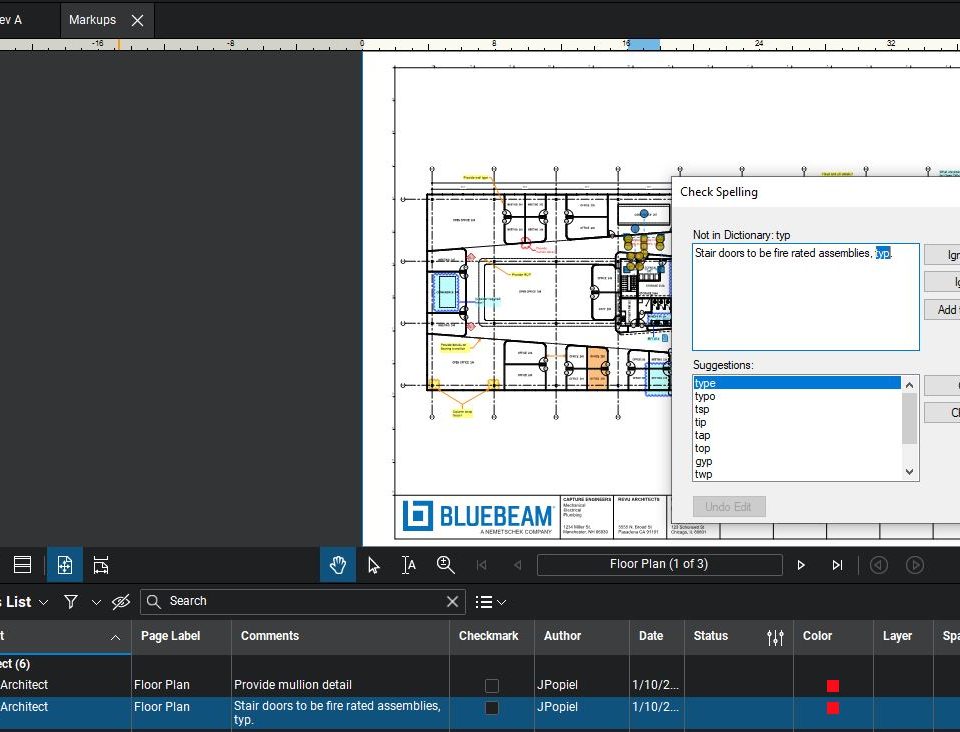Close the Markups tab

coord(138,21)
